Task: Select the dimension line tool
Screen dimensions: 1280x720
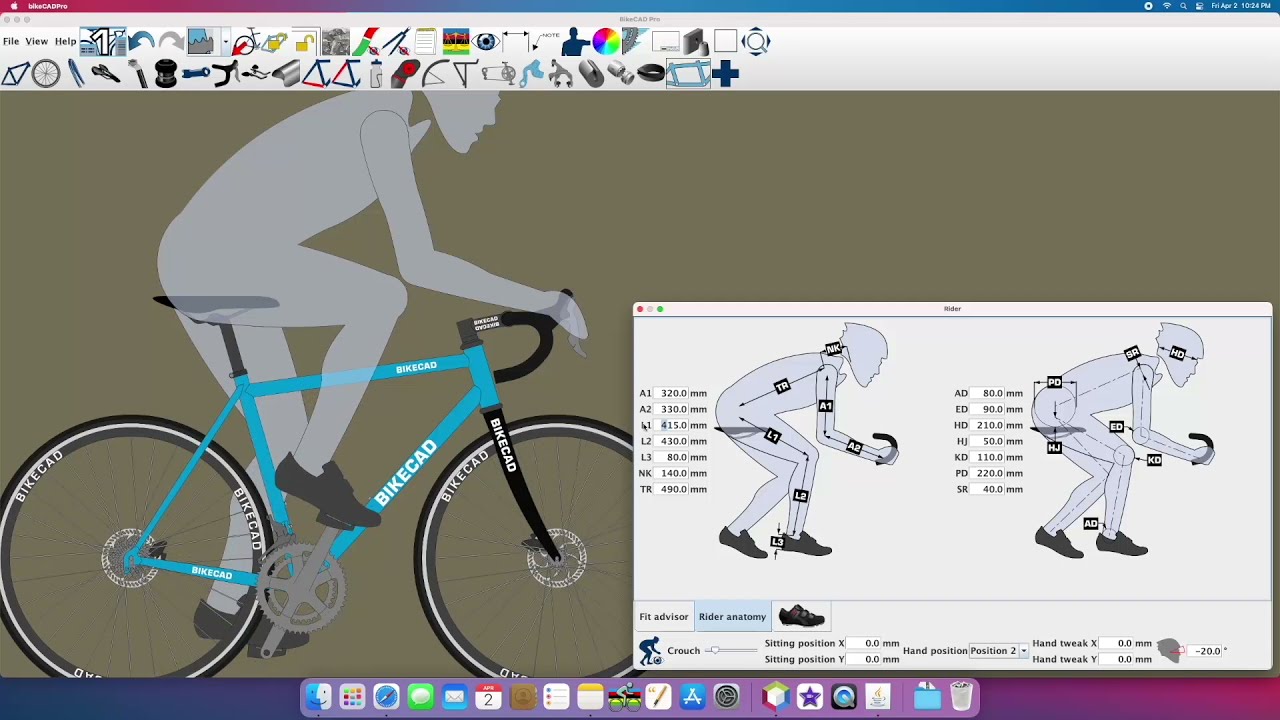Action: tap(516, 42)
